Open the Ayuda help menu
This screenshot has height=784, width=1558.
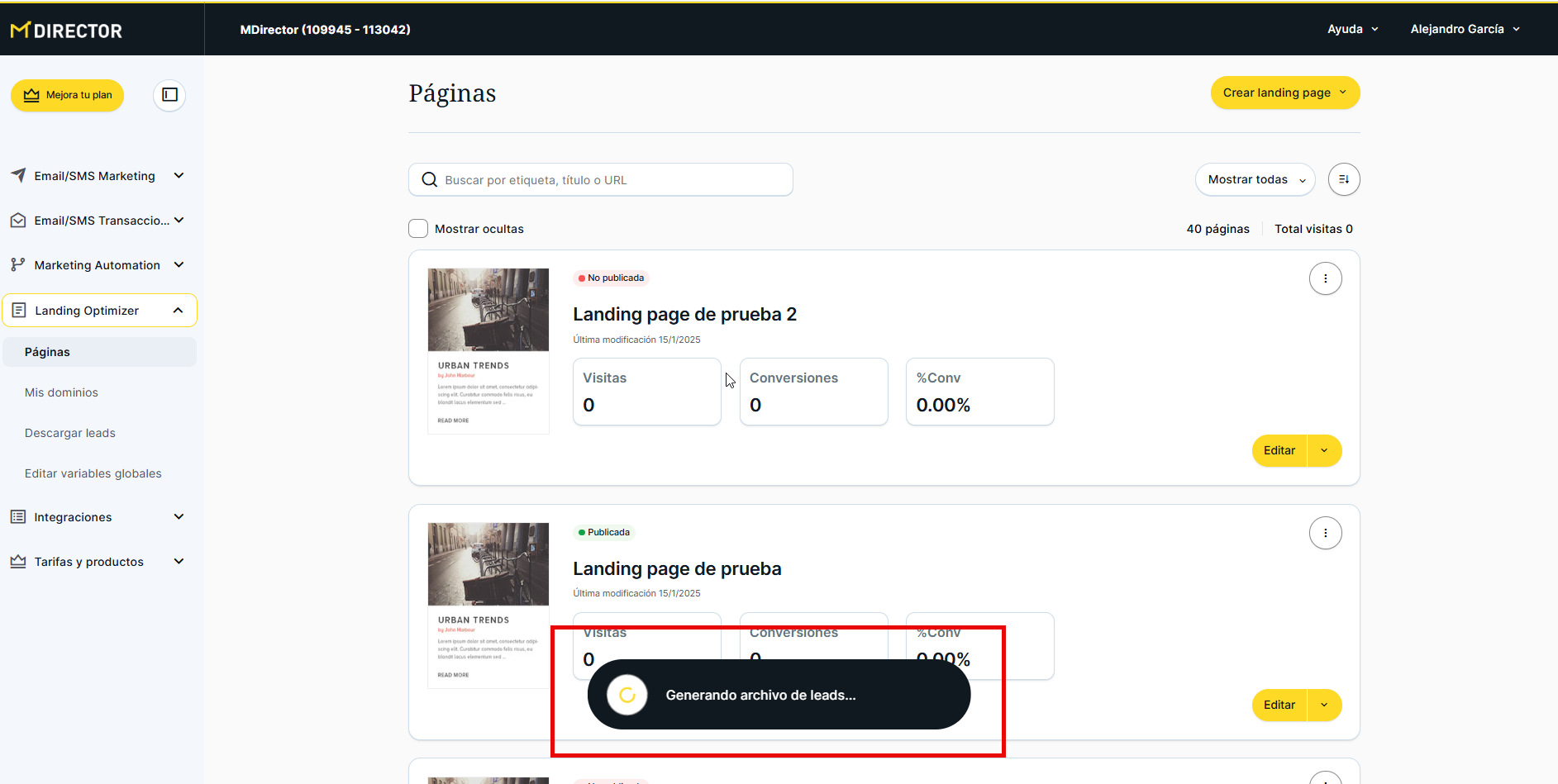1352,29
